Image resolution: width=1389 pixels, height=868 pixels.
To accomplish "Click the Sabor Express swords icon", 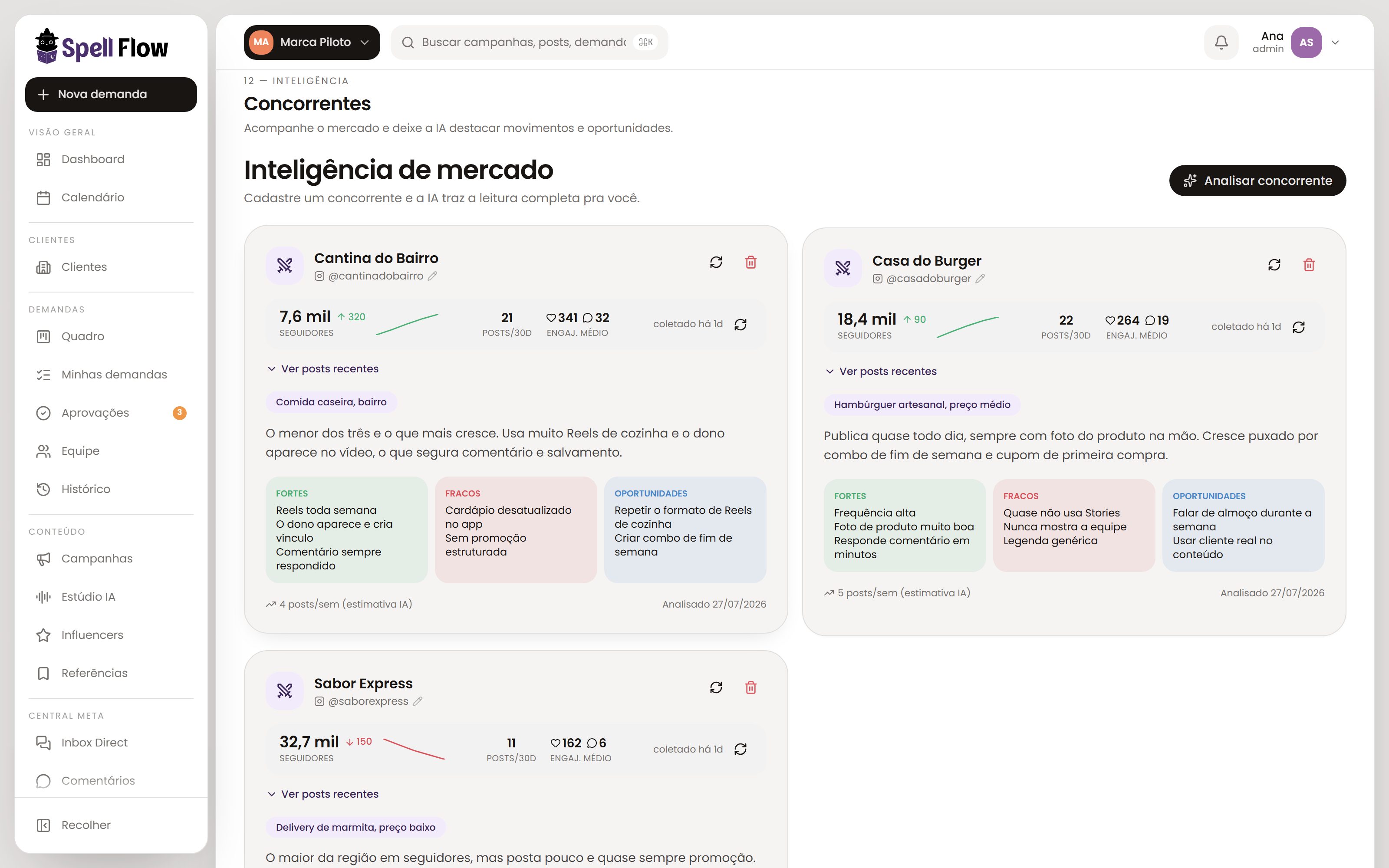I will tap(285, 690).
